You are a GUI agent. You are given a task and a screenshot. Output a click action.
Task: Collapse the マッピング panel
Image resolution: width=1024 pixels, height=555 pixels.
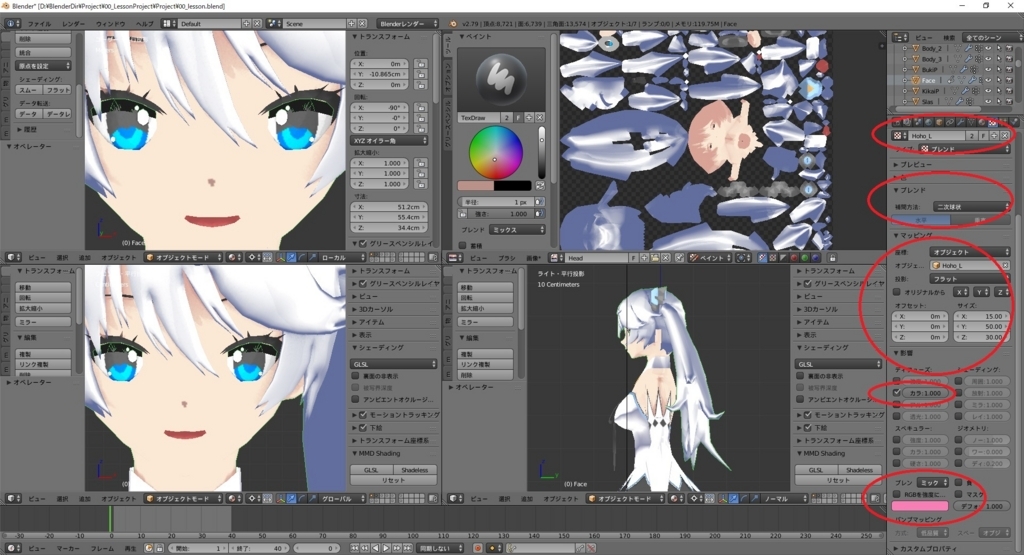point(913,235)
